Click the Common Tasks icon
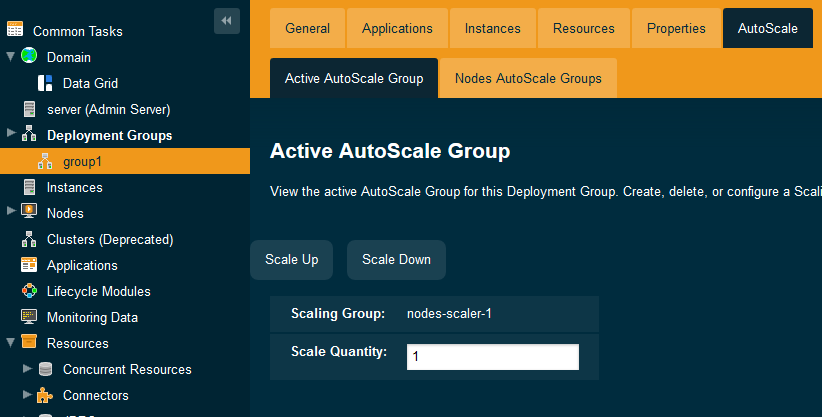822x417 pixels. [16, 31]
